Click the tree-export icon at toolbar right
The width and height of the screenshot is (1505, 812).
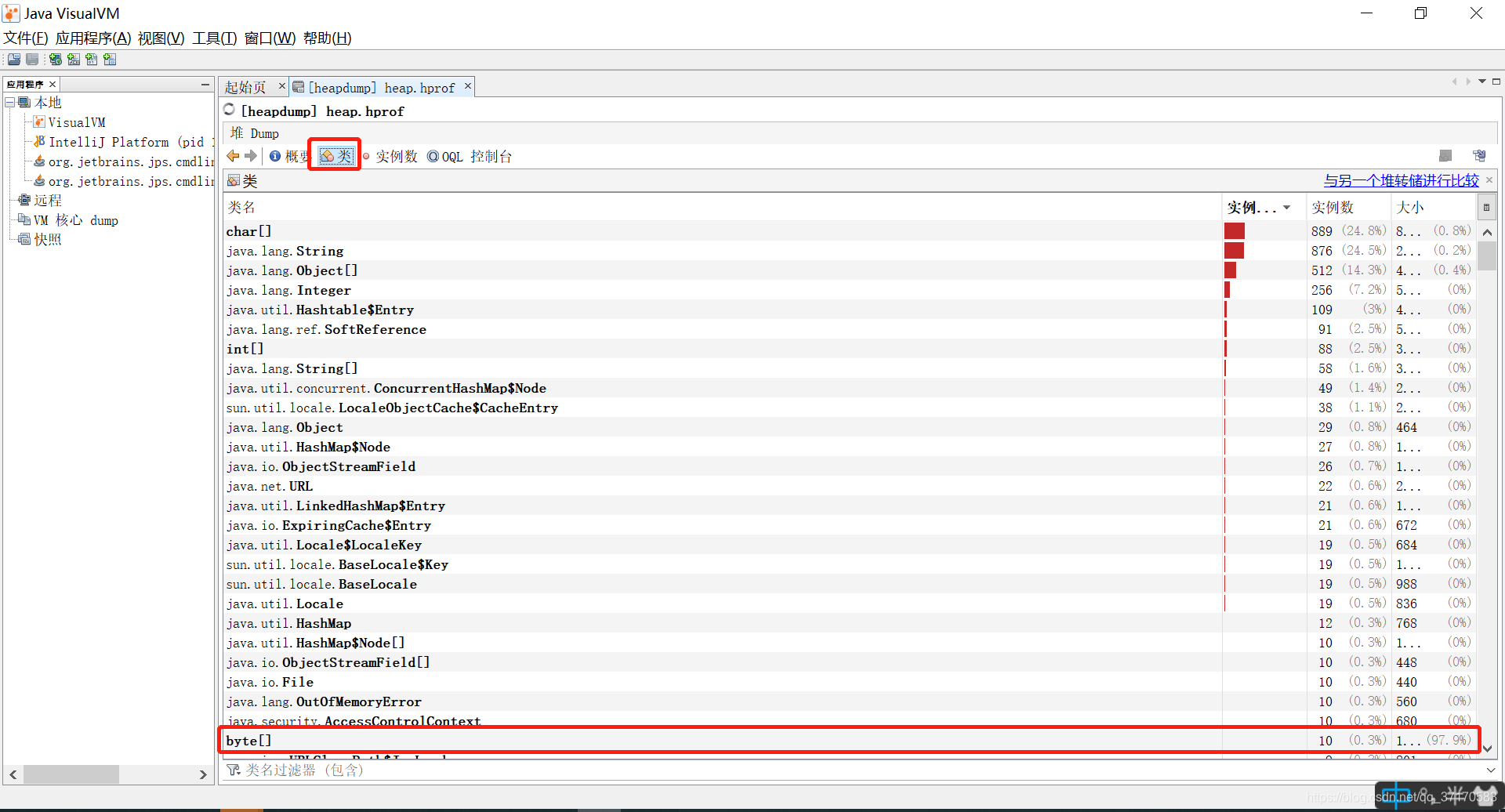point(1479,156)
